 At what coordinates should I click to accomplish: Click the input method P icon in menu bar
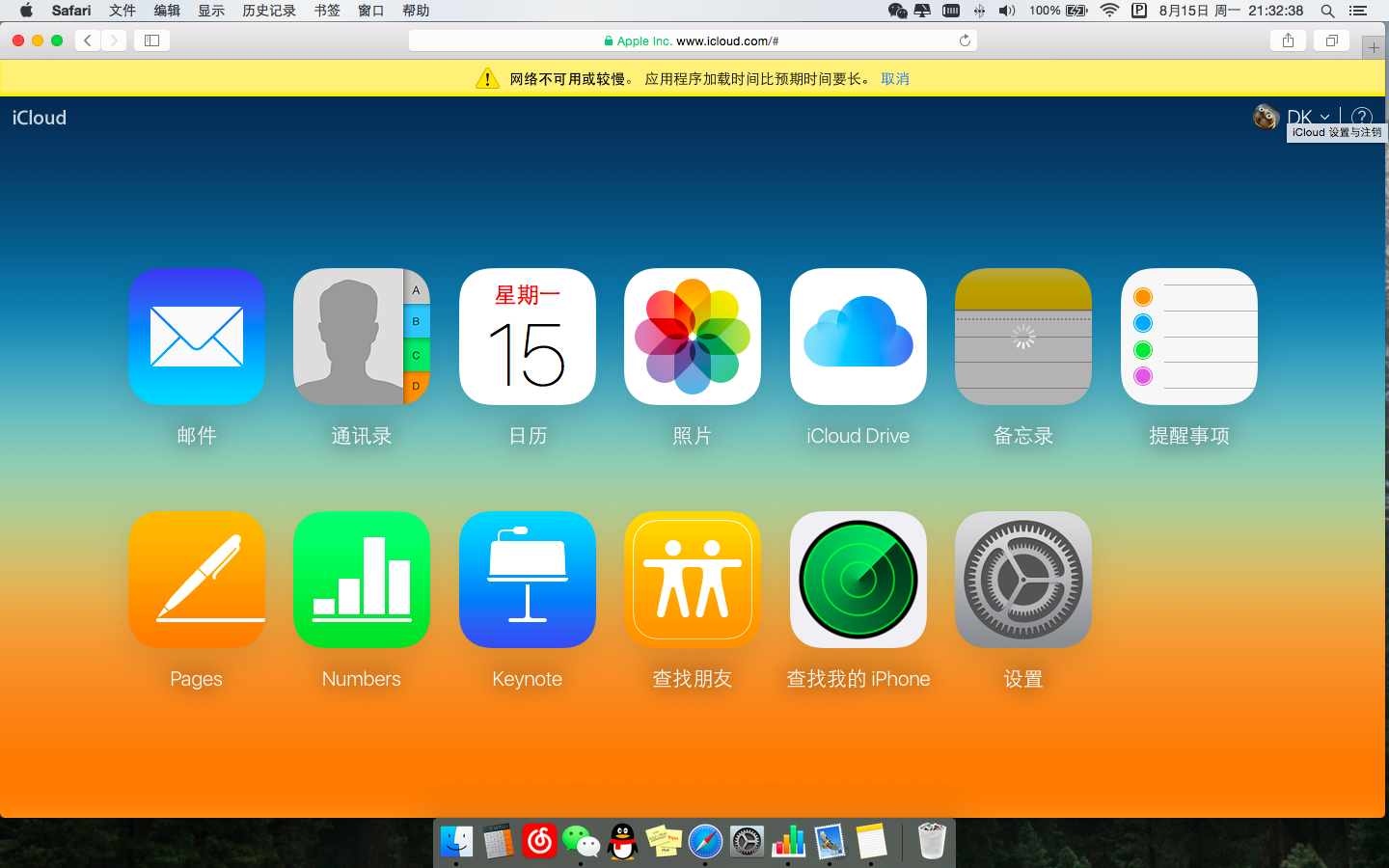(1139, 11)
